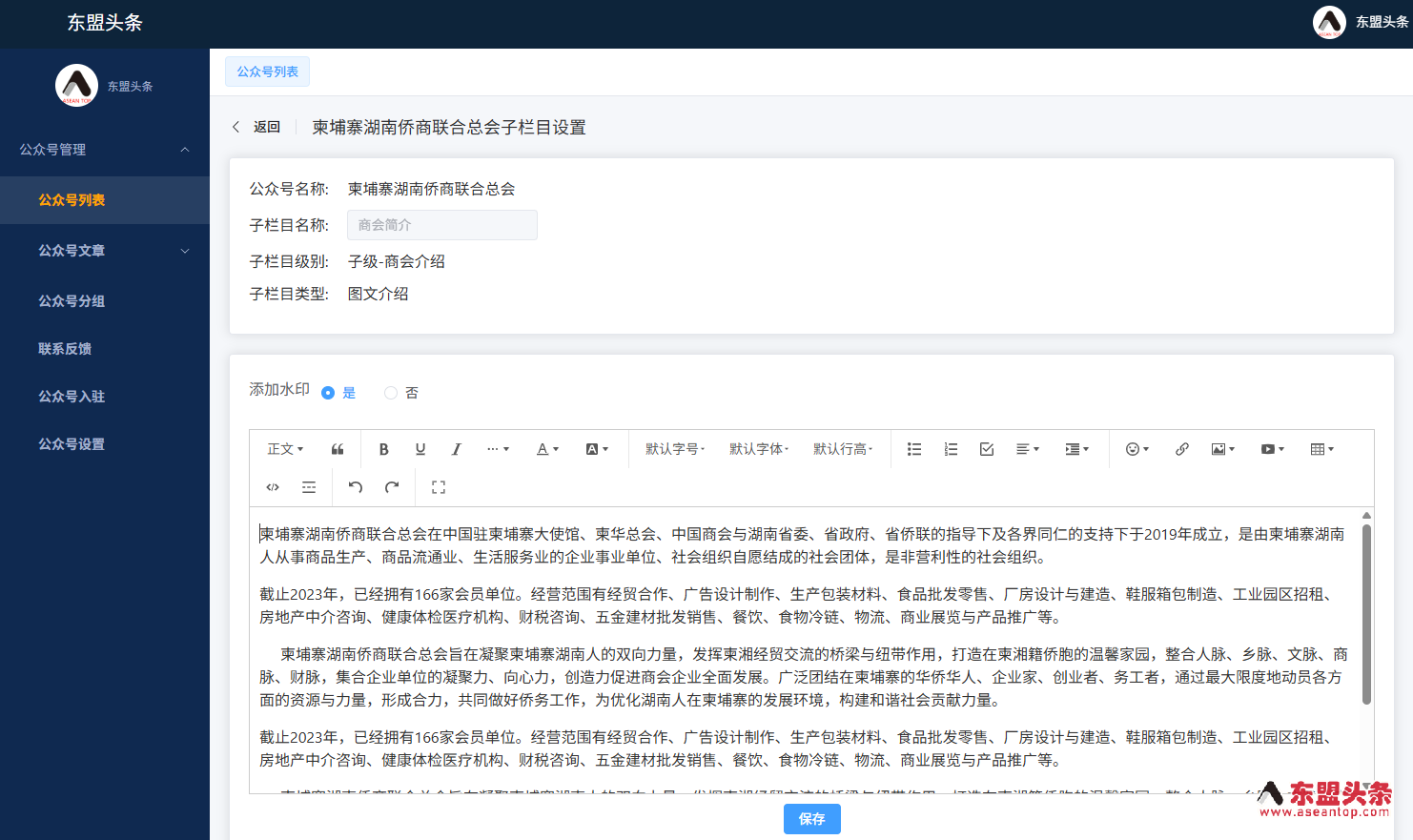The height and width of the screenshot is (840, 1413).
Task: Click the 保存 button
Action: coord(812,819)
